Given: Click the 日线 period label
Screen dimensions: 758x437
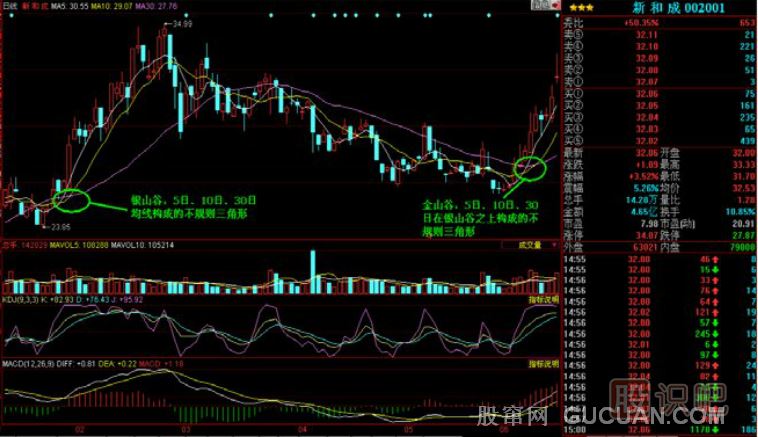Looking at the screenshot, I should pos(9,6).
